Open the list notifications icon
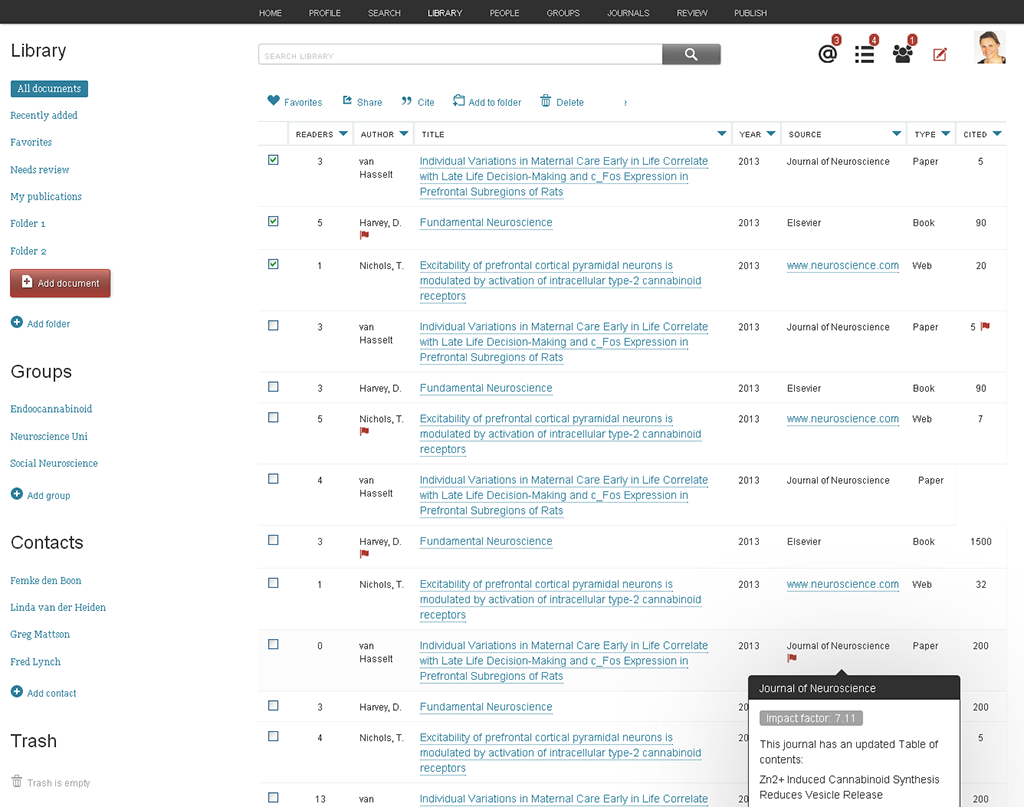This screenshot has width=1024, height=807. coord(865,54)
